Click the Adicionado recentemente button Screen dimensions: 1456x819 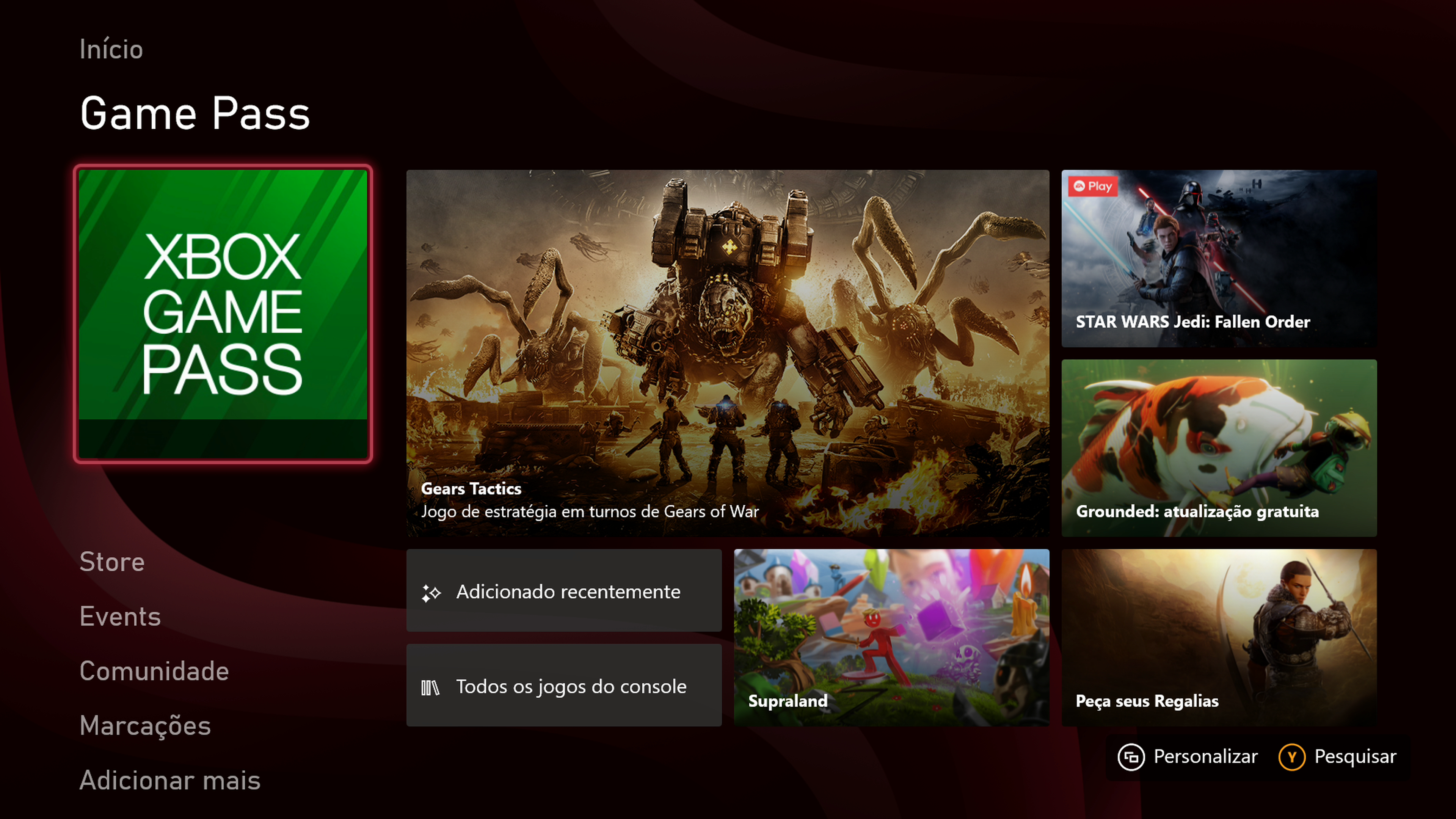563,590
